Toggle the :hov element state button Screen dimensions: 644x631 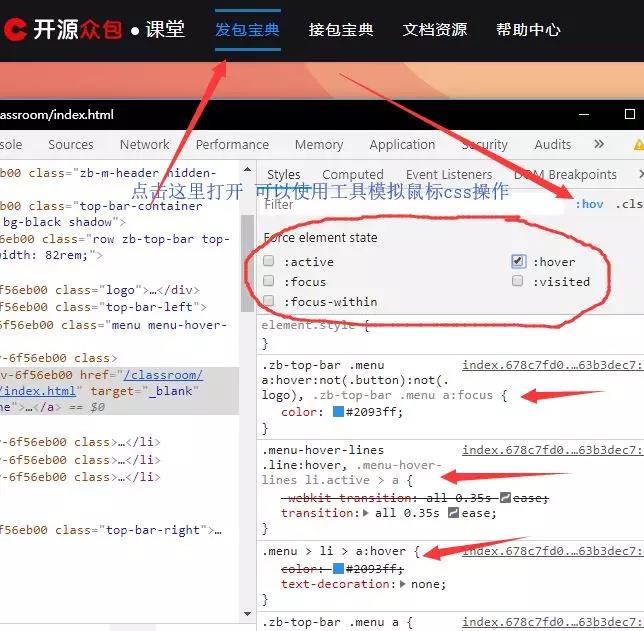[589, 204]
